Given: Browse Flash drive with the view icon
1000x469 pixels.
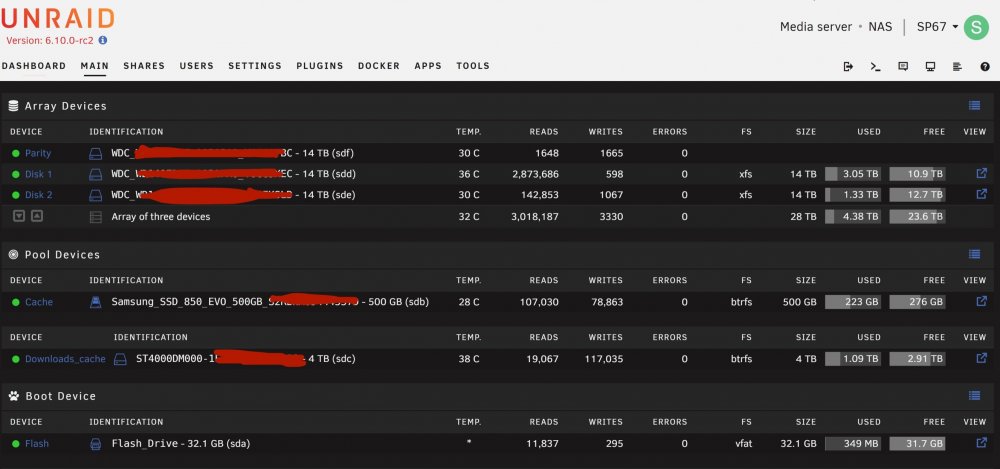Looking at the screenshot, I should pyautogui.click(x=982, y=443).
